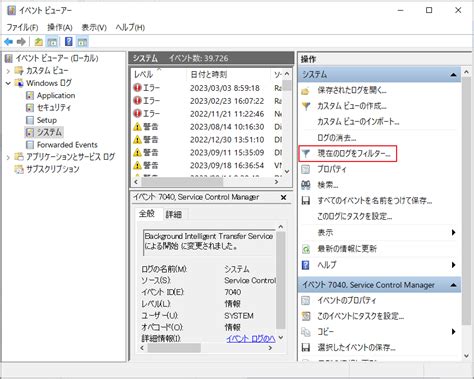474x379 pixels.
Task: Open the 表示 submenu arrow
Action: [x=453, y=233]
